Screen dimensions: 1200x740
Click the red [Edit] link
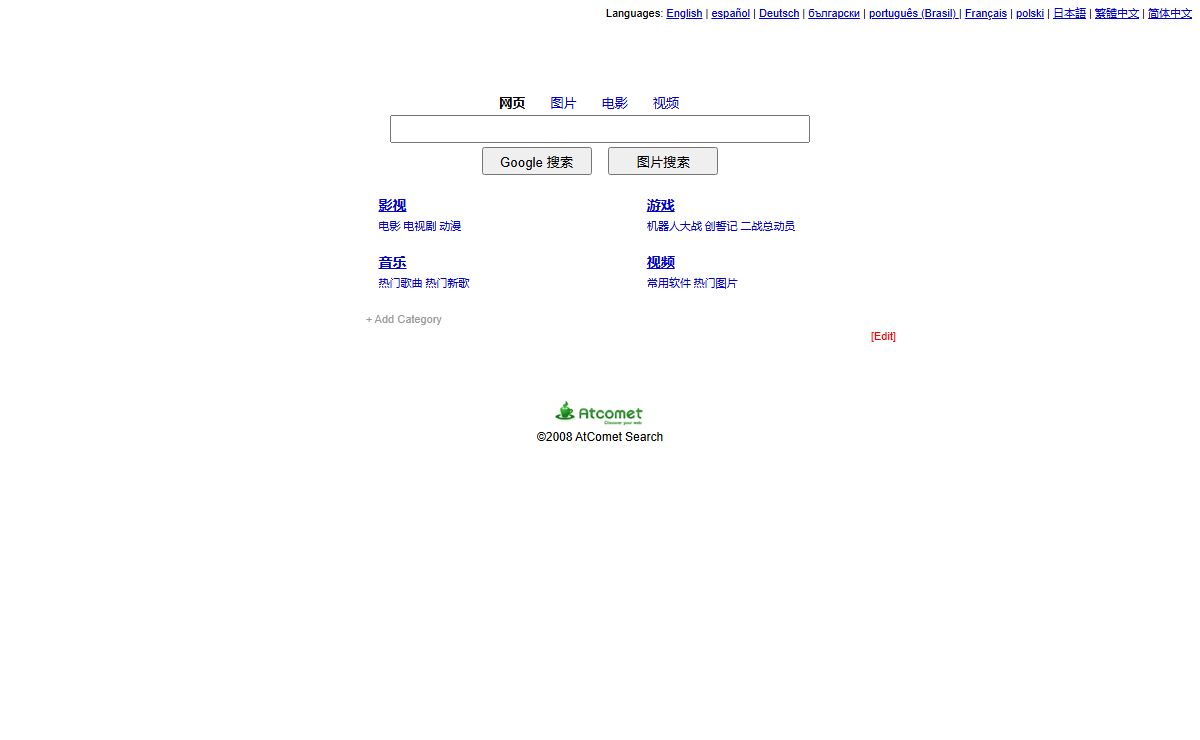(x=883, y=336)
